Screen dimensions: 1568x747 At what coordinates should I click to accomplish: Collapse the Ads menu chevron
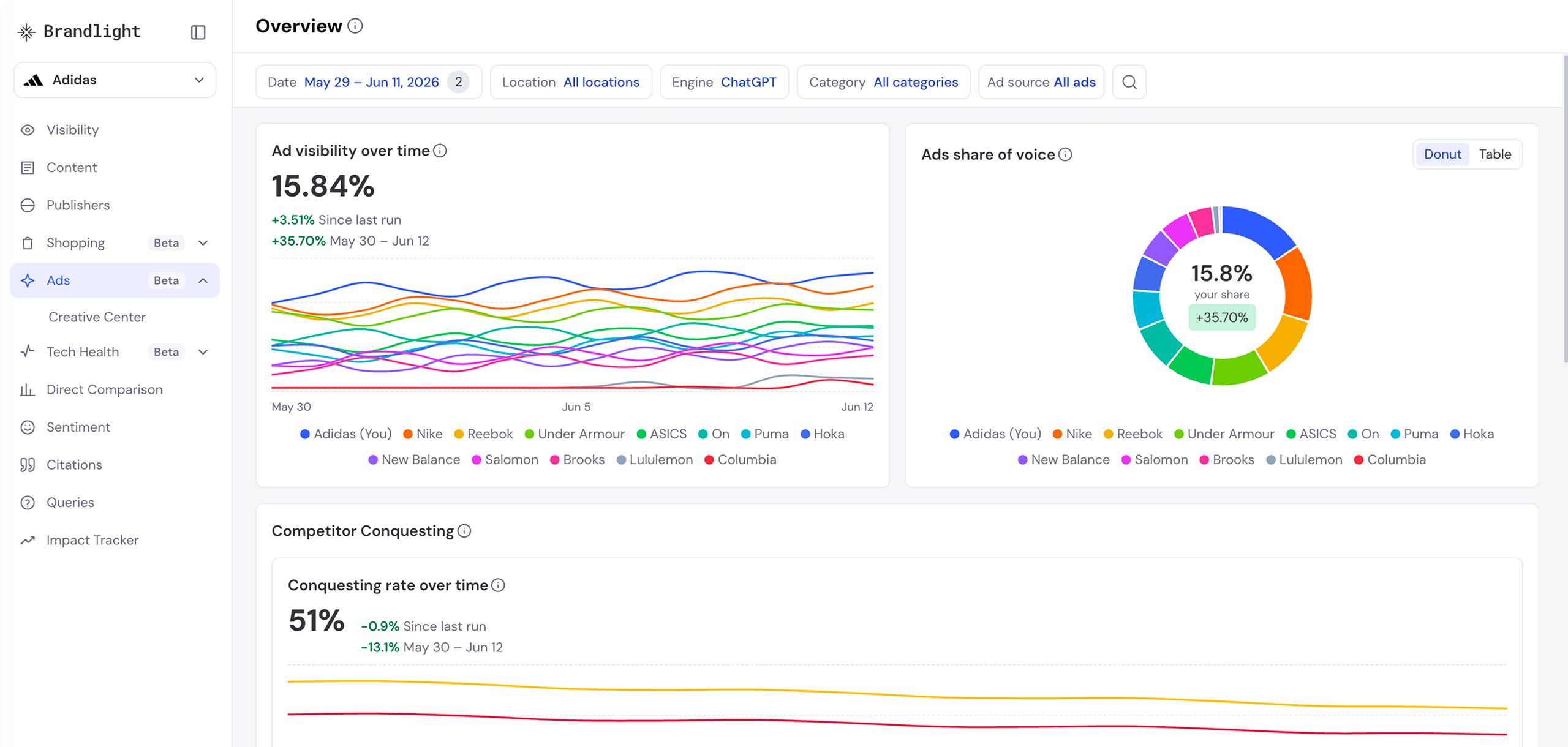pyautogui.click(x=203, y=280)
